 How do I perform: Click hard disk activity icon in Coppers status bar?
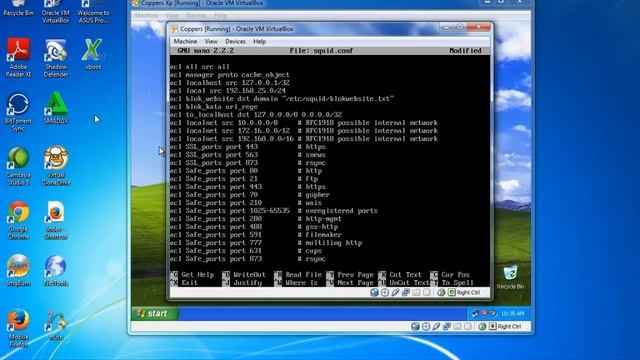coord(374,292)
